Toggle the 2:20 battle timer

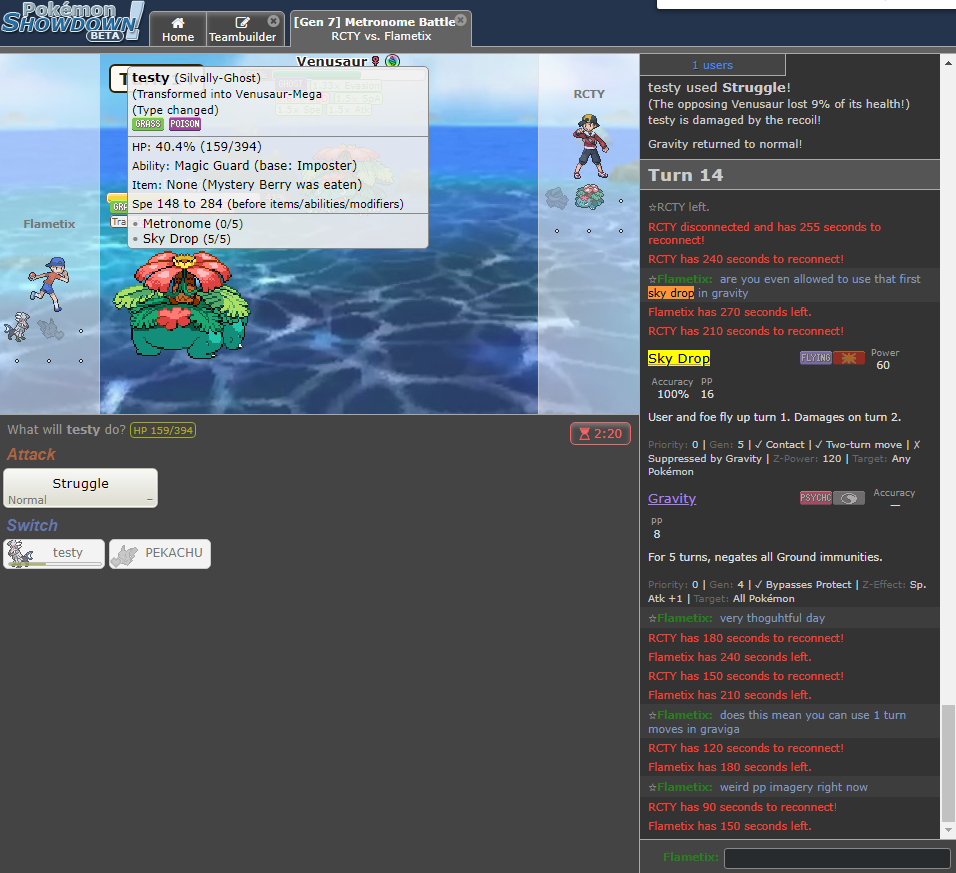coord(600,434)
